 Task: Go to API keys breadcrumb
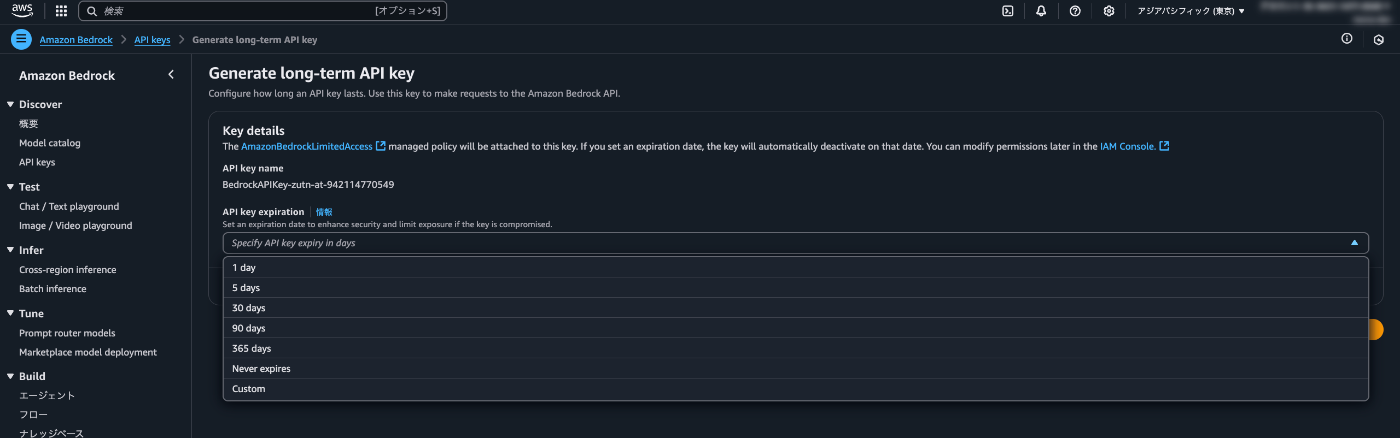point(152,40)
